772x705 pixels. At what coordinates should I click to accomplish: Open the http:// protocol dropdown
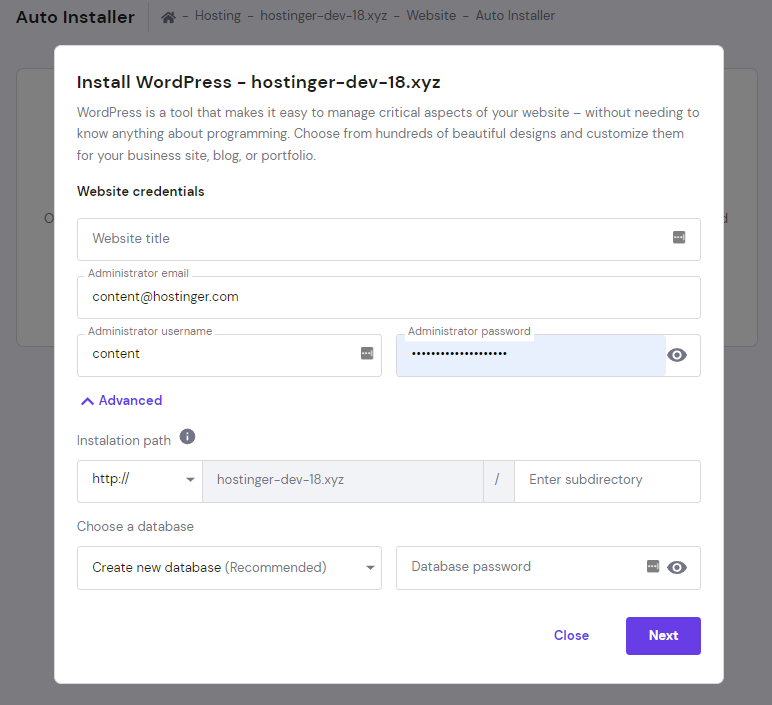[140, 480]
